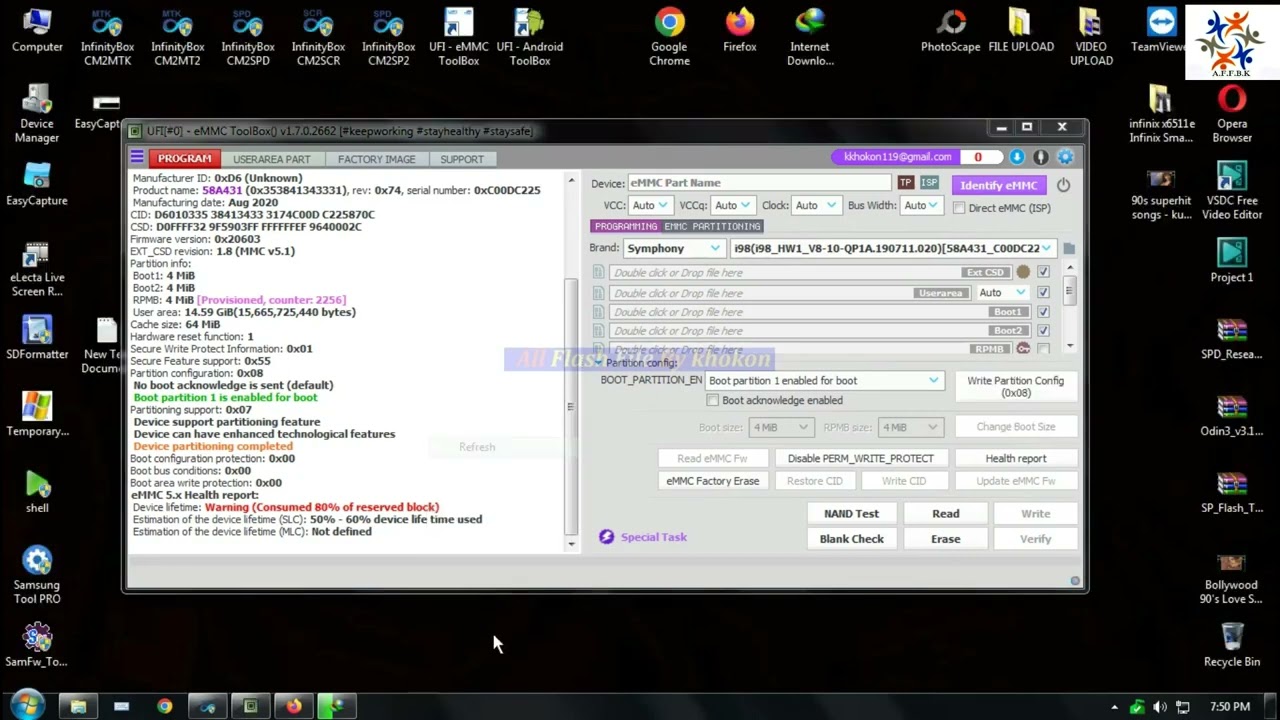Click the Health report button

click(1015, 458)
